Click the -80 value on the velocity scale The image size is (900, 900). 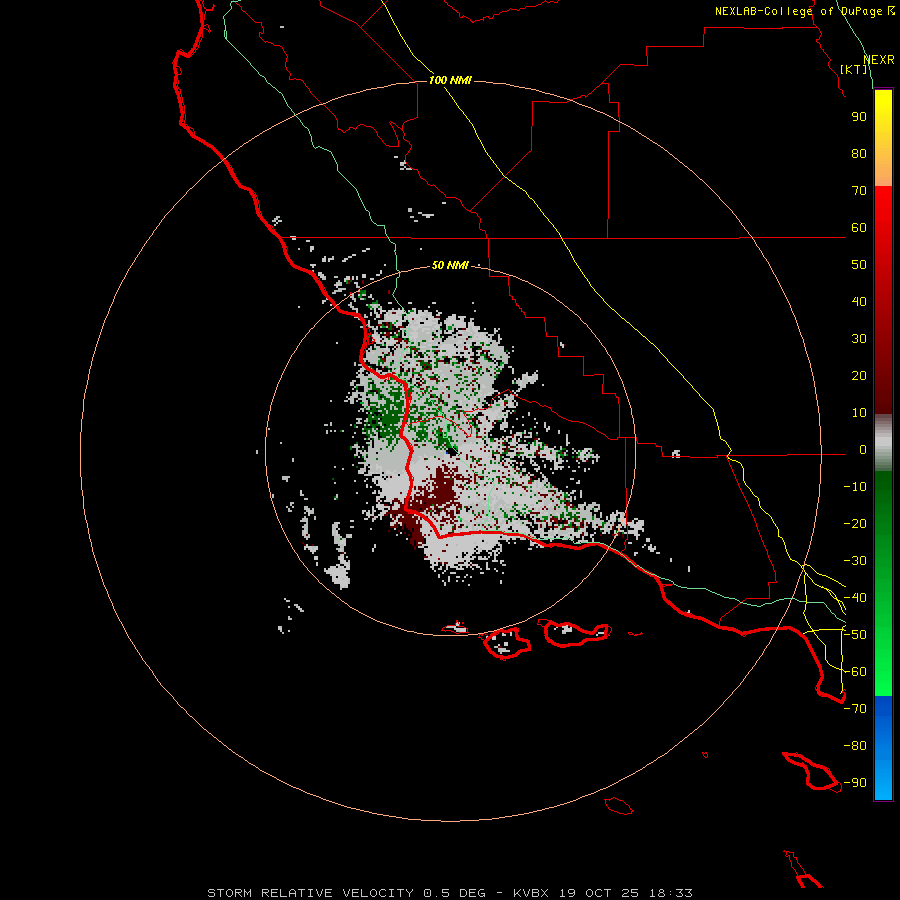point(855,746)
